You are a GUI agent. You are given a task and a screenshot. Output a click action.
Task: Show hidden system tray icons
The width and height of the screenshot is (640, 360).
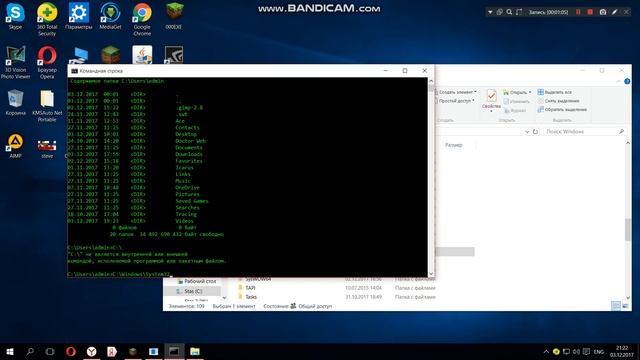(x=546, y=351)
